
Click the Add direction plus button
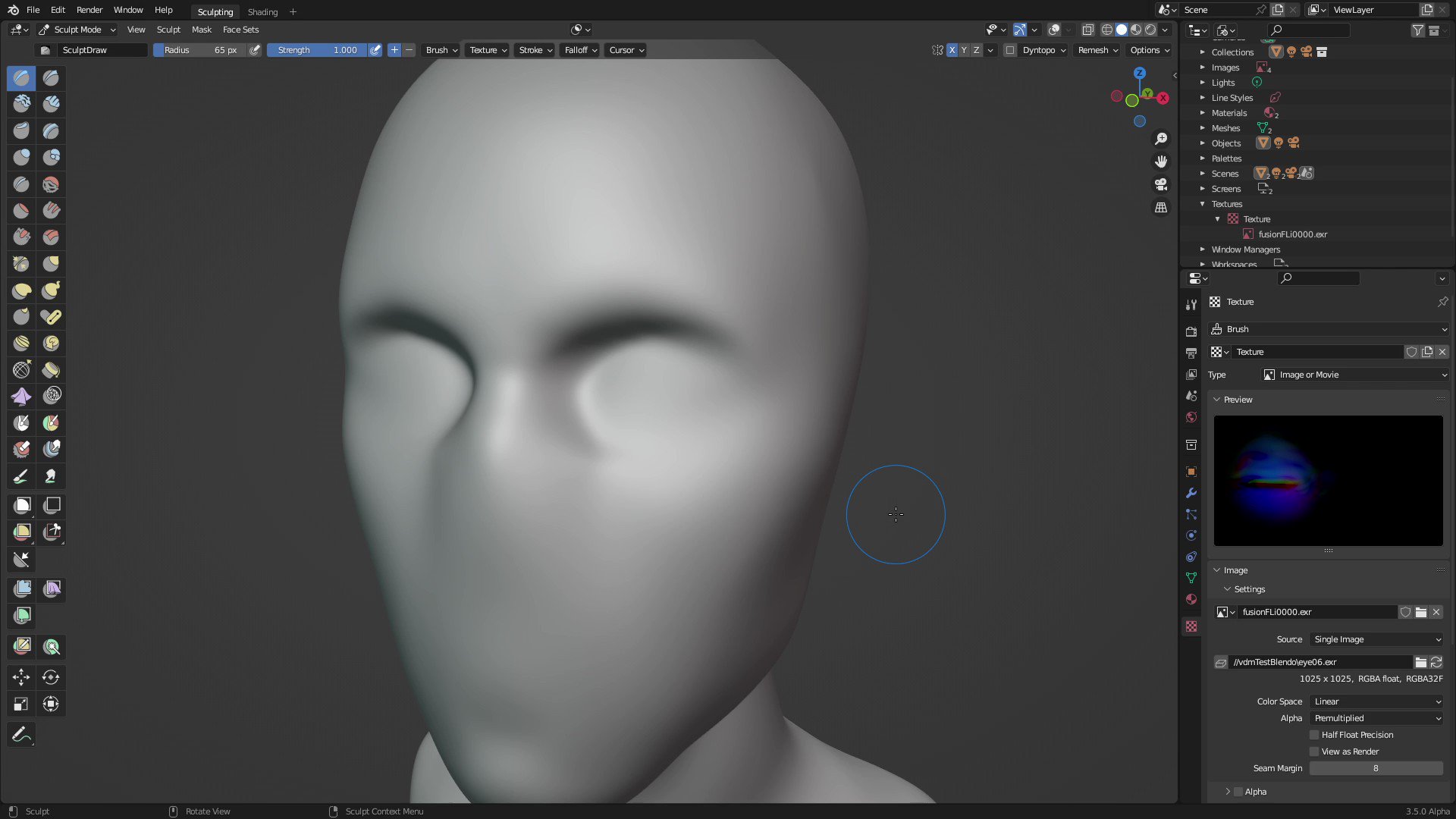click(394, 50)
